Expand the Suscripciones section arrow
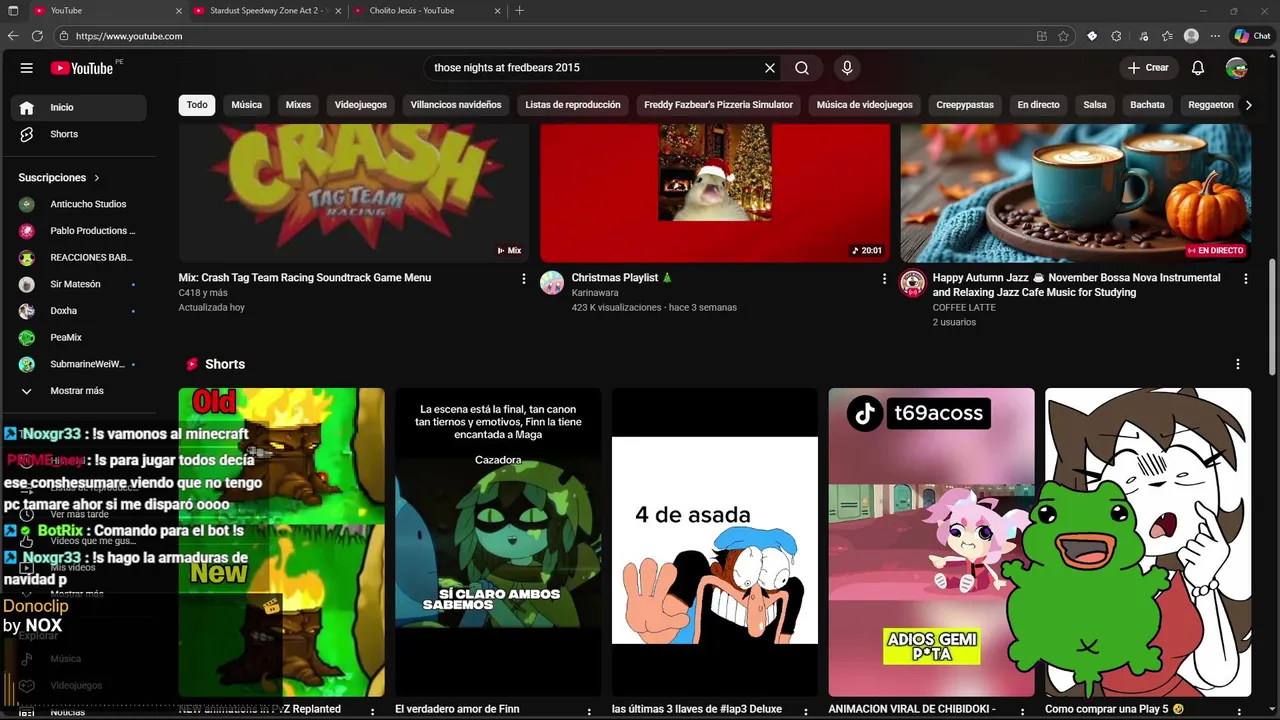The height and width of the screenshot is (720, 1280). [x=97, y=178]
